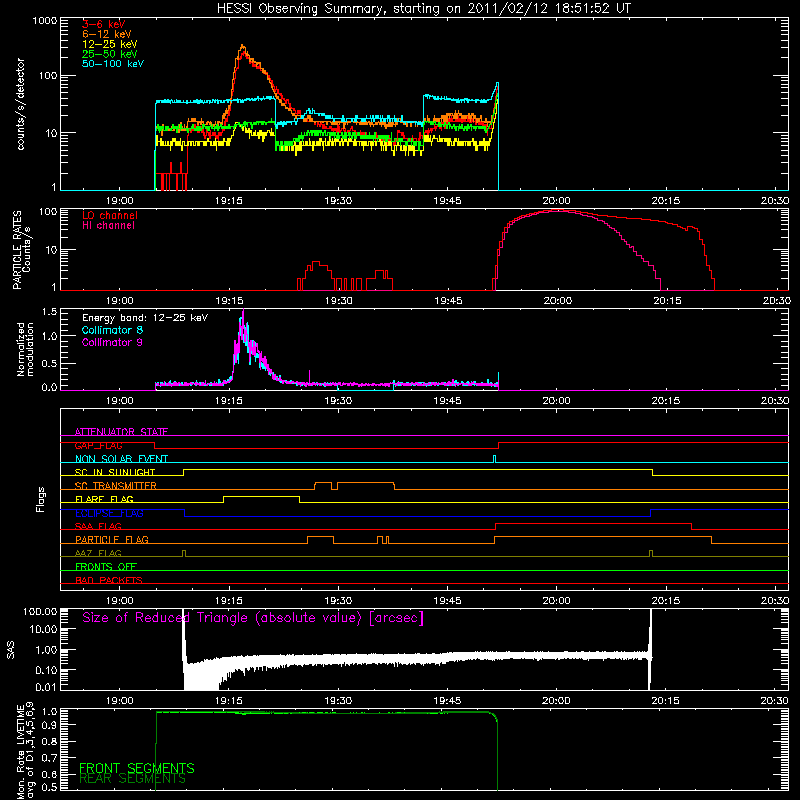Click the 'Mon. Rate LIVETIME' axis label
This screenshot has height=800, width=800.
pyautogui.click(x=20, y=753)
